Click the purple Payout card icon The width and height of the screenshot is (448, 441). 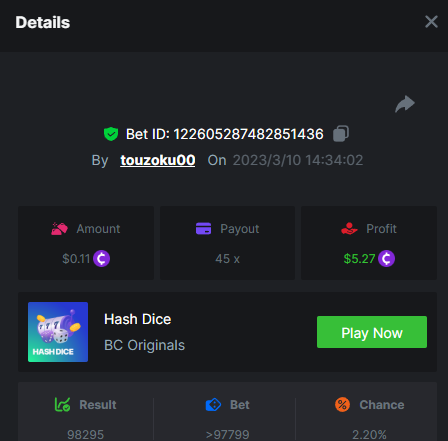coord(203,229)
